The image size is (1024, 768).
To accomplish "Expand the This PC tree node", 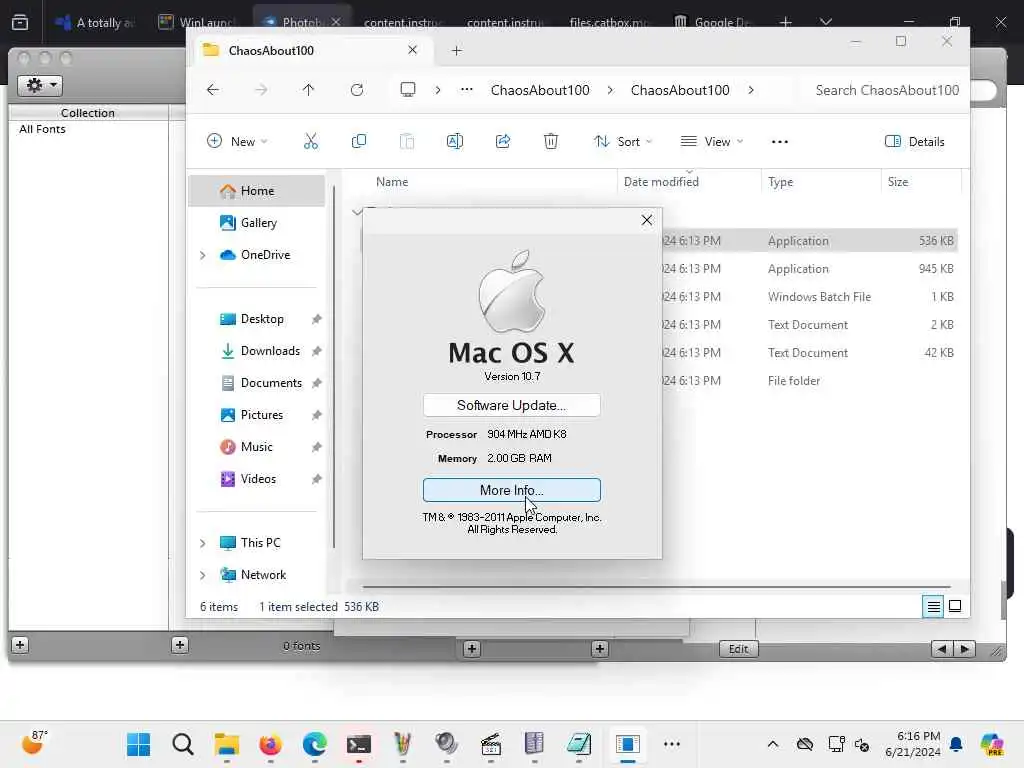I will (202, 543).
